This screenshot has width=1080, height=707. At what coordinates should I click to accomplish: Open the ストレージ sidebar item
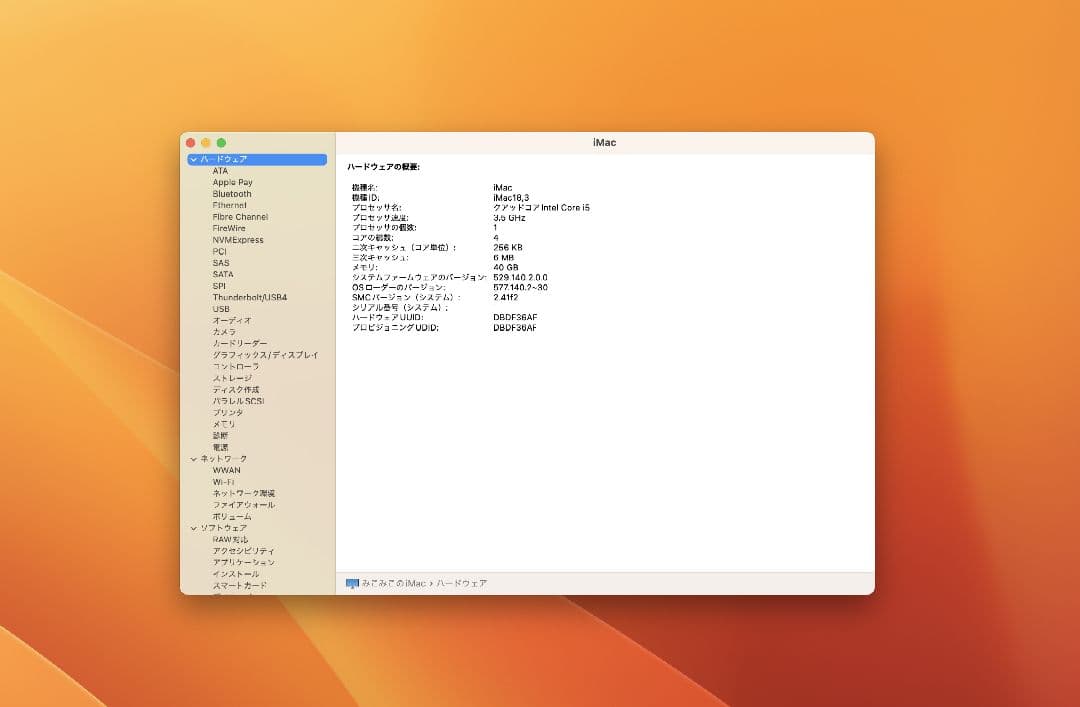232,378
